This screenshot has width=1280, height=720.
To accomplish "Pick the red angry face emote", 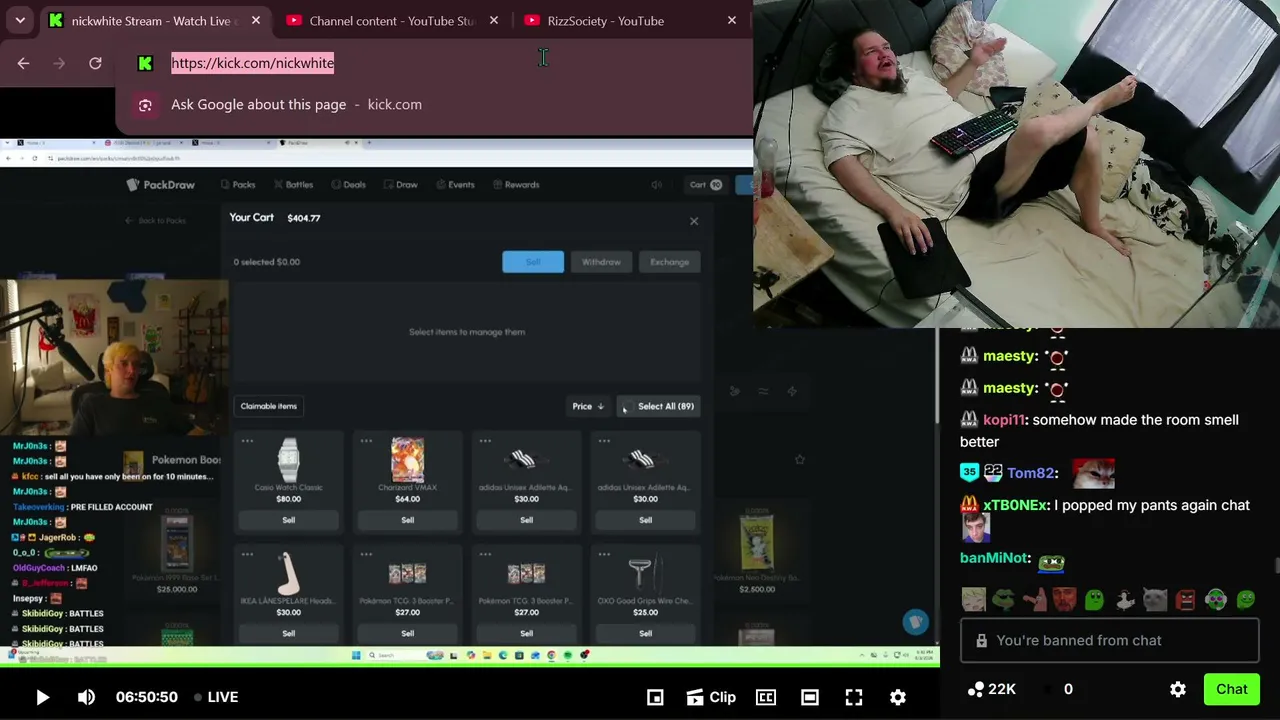I will [x=1185, y=599].
